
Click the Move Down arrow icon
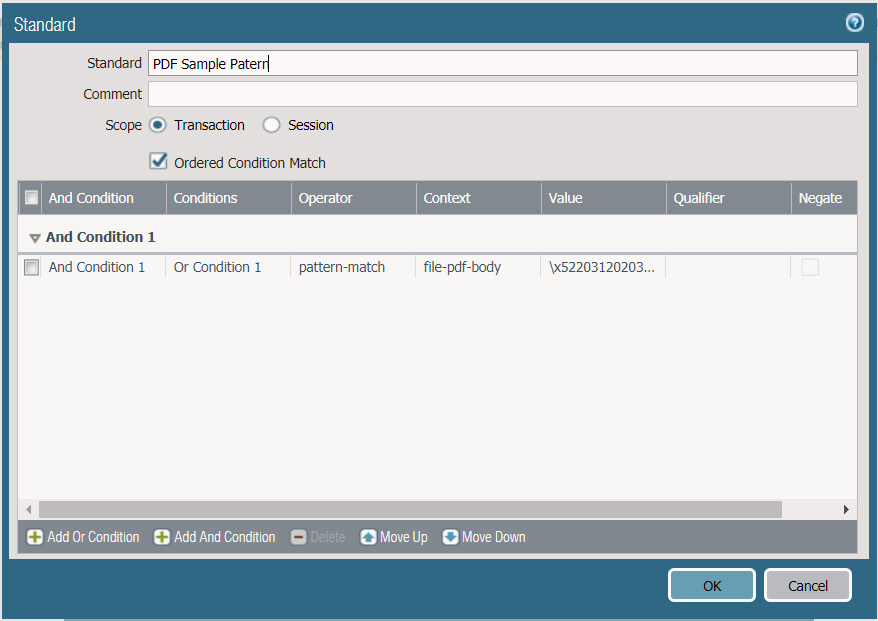pos(450,537)
